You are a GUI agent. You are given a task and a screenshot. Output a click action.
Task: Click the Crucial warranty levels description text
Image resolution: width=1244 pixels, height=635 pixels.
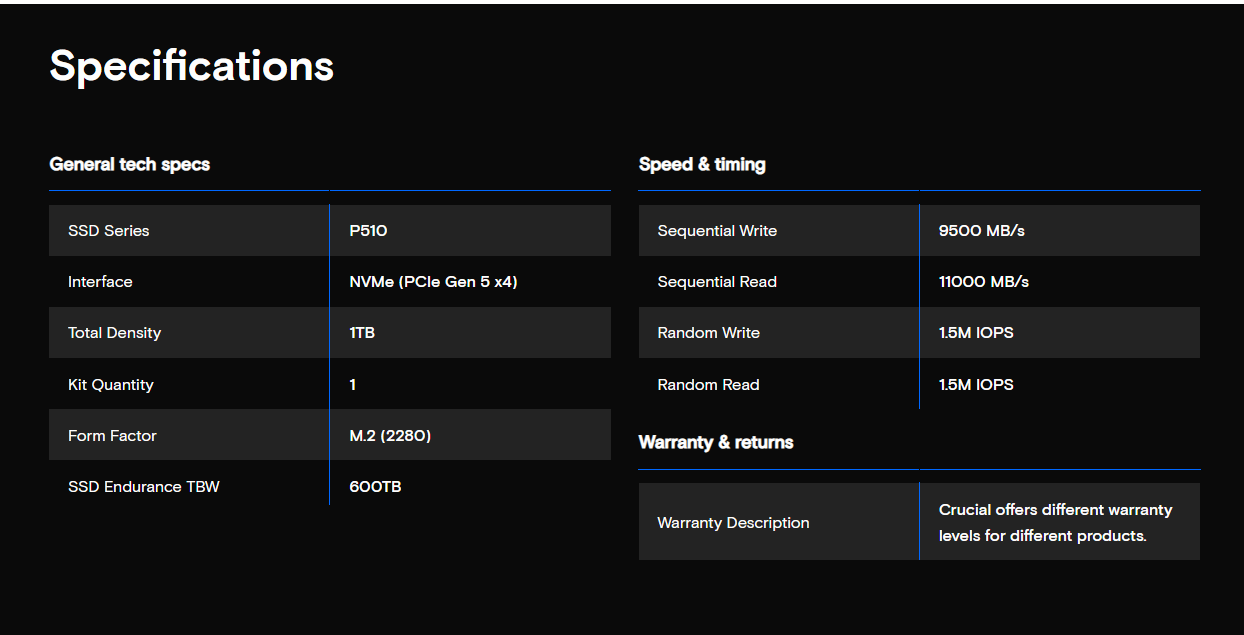pyautogui.click(x=1055, y=523)
